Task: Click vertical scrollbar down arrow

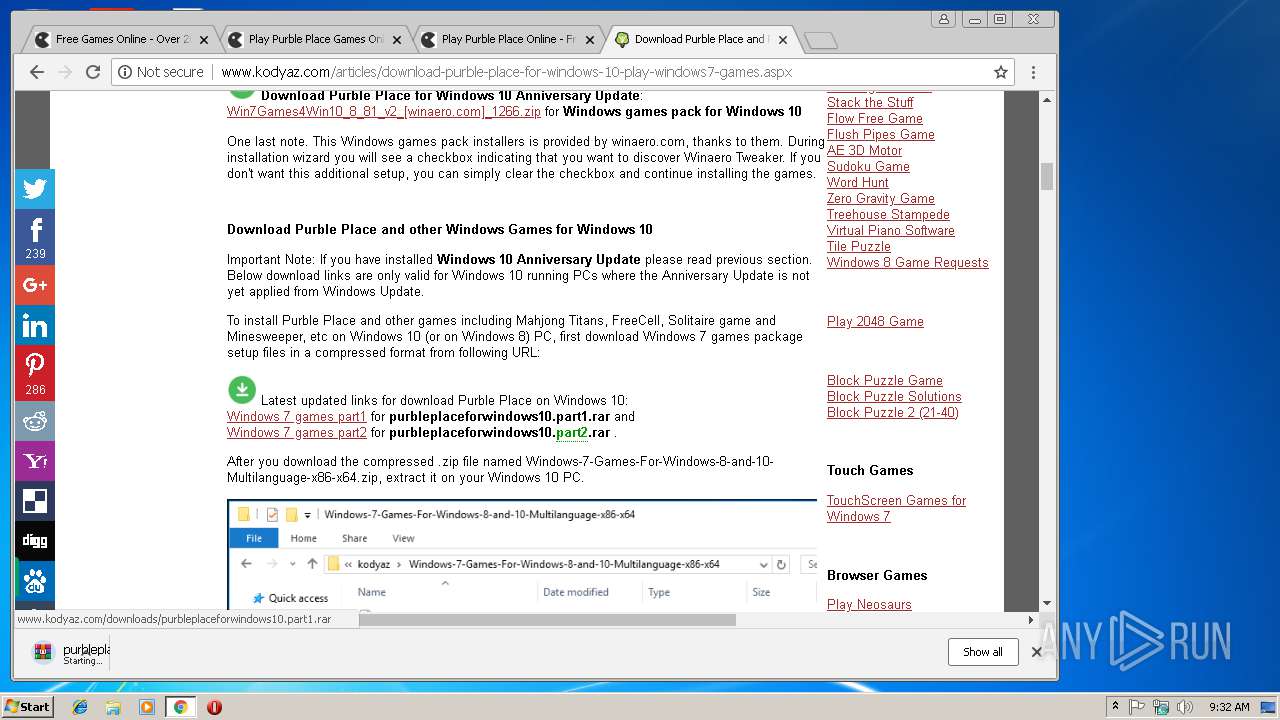Action: (x=1047, y=603)
